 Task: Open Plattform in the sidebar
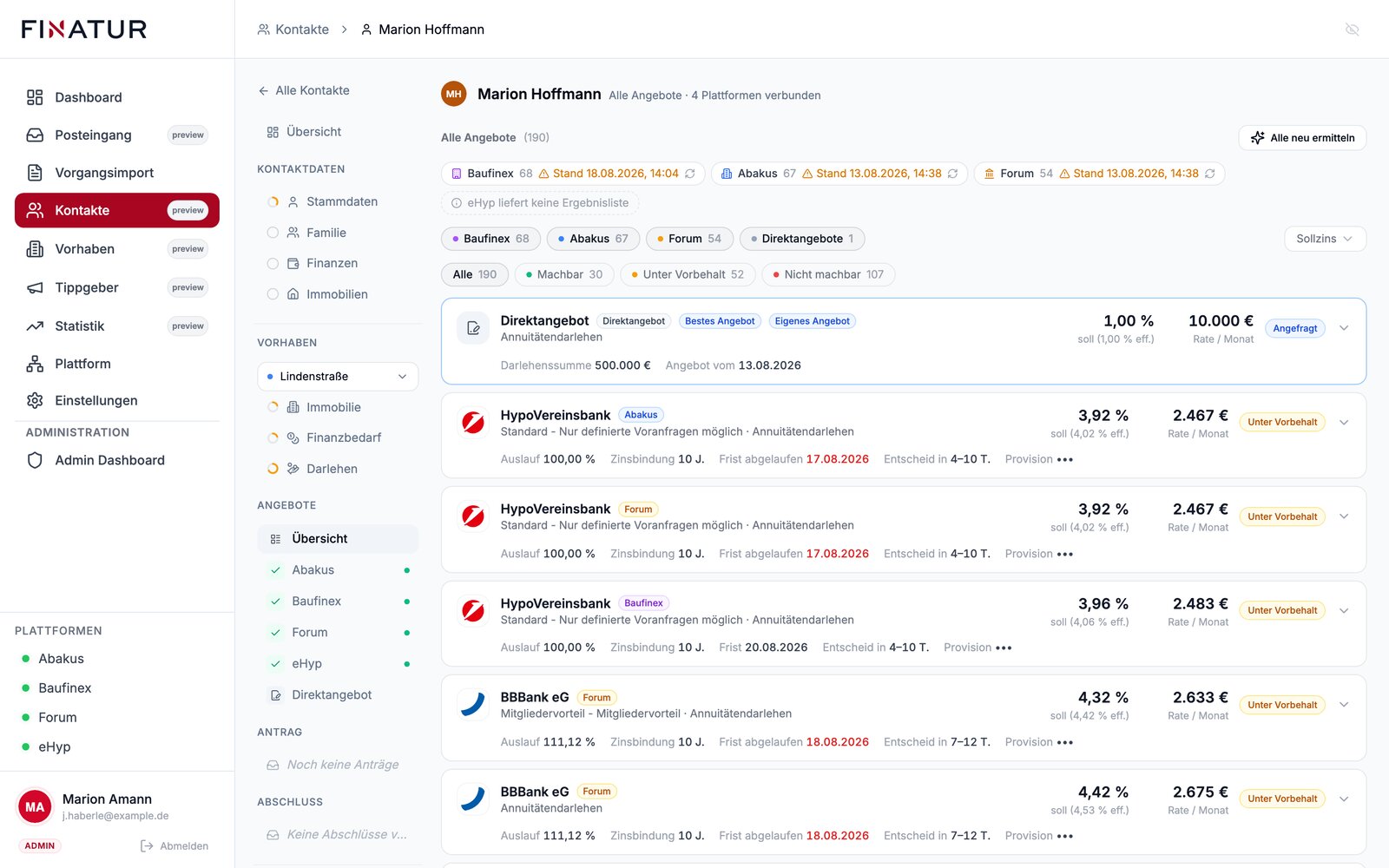tap(117, 364)
